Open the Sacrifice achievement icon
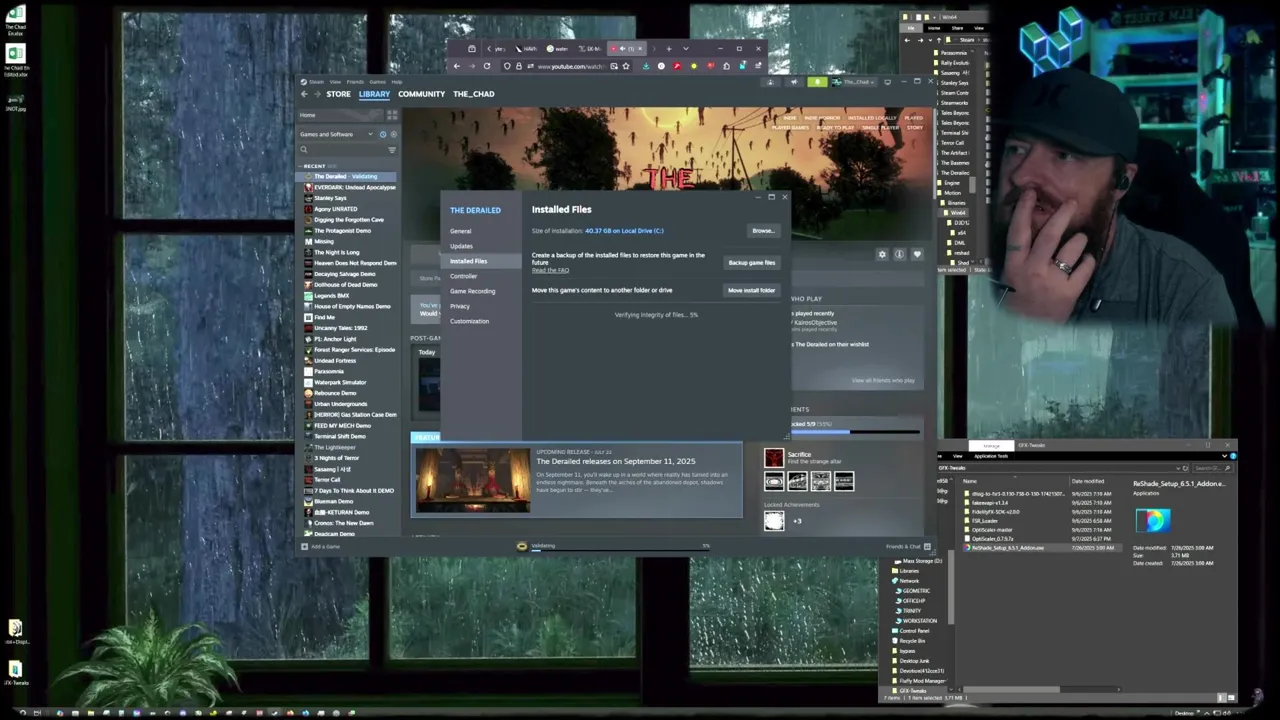The image size is (1280, 720). [774, 459]
